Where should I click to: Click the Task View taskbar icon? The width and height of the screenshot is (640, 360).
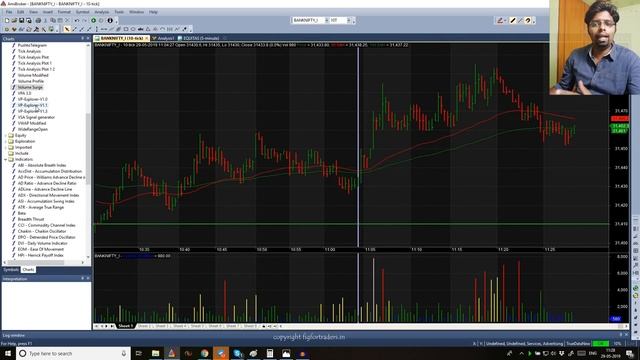pyautogui.click(x=138, y=353)
